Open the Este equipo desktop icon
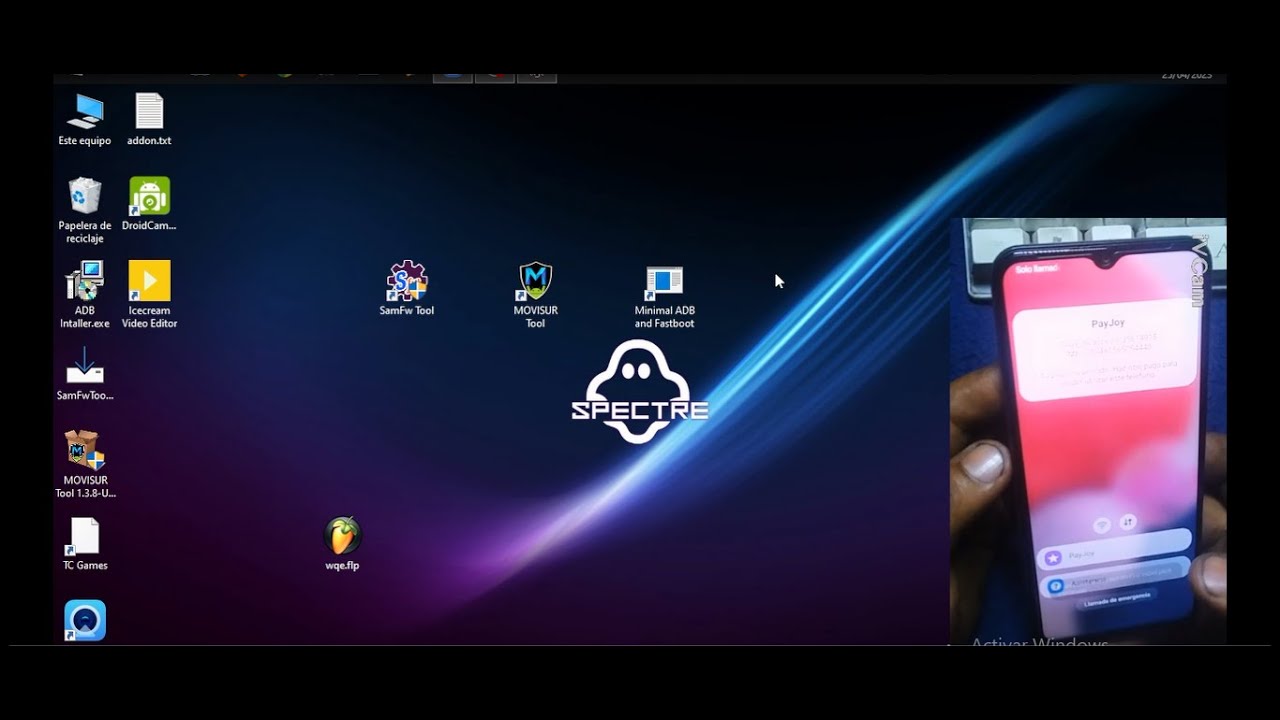Screen dimensions: 1280x720 (85, 120)
